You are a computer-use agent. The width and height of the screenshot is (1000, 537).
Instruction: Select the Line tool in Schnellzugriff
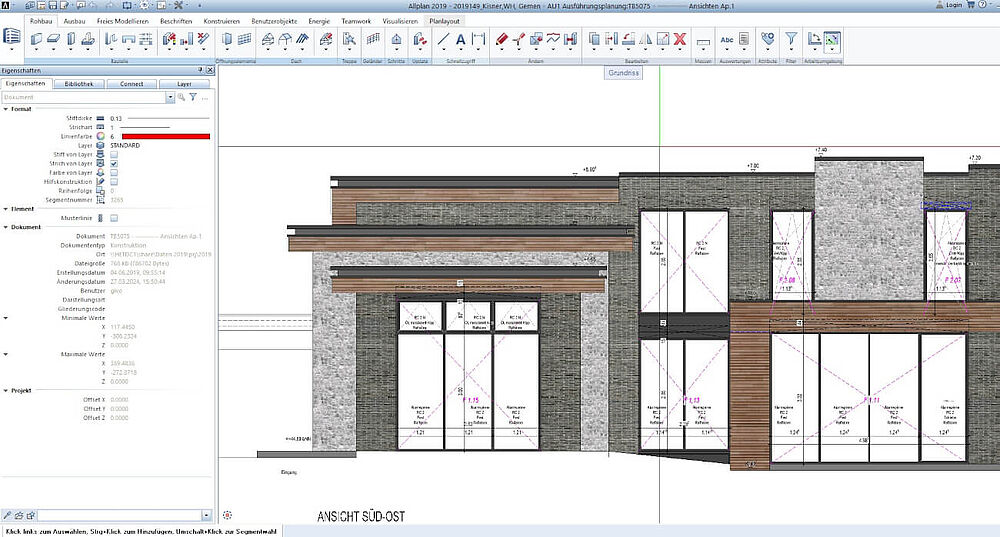pos(443,40)
